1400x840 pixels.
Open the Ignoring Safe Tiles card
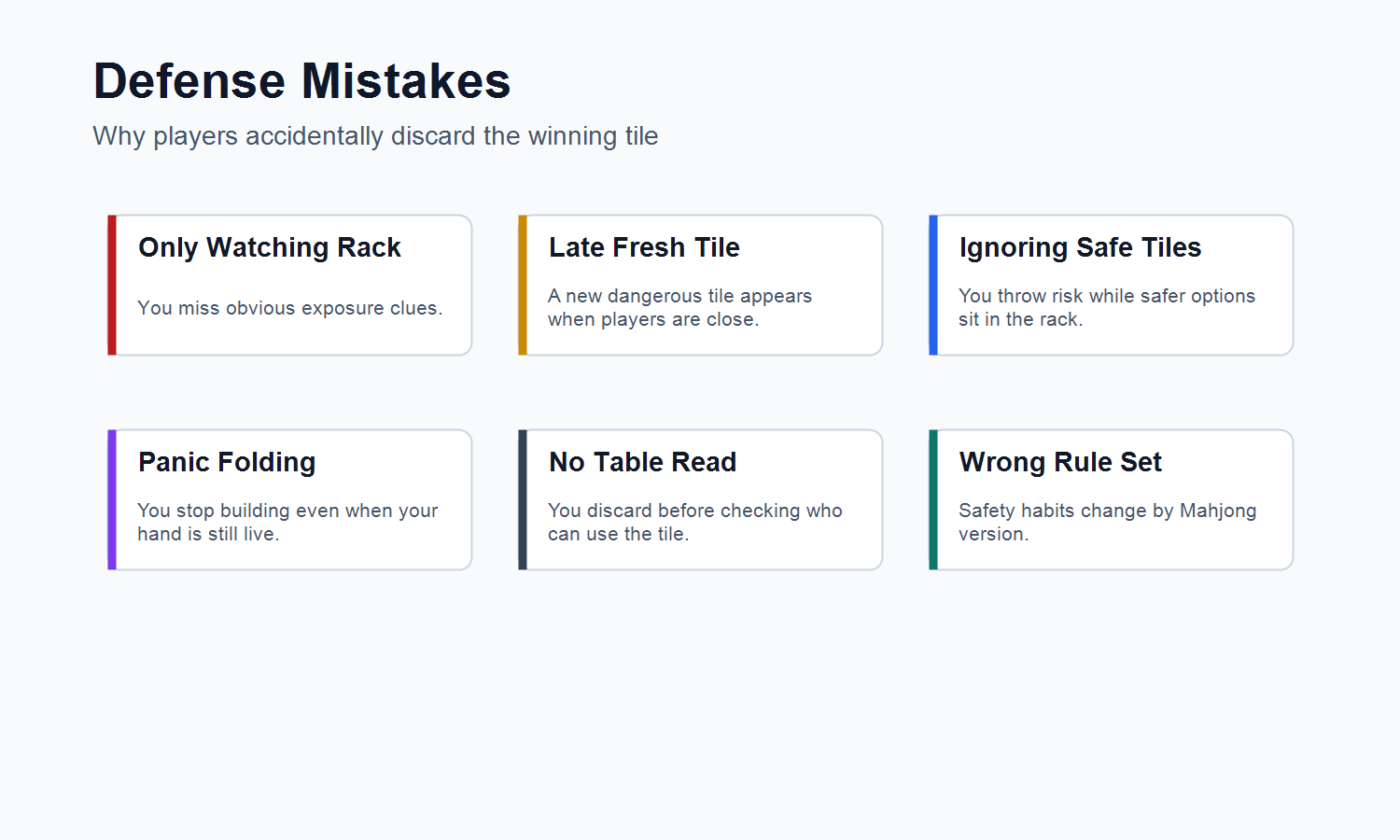tap(1112, 285)
